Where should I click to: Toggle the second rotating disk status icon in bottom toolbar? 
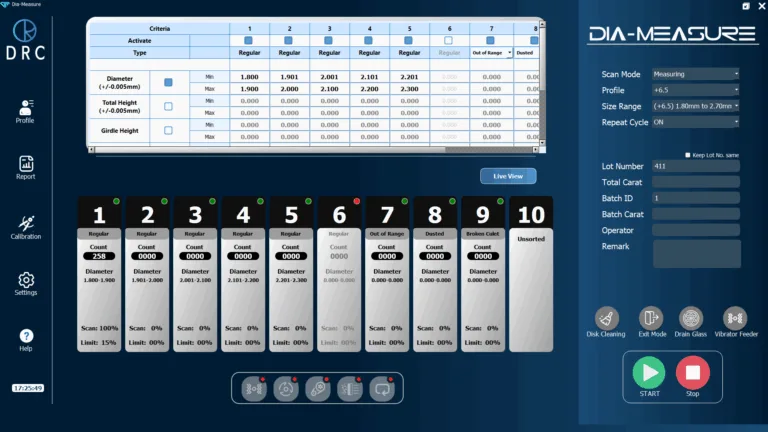[x=286, y=389]
